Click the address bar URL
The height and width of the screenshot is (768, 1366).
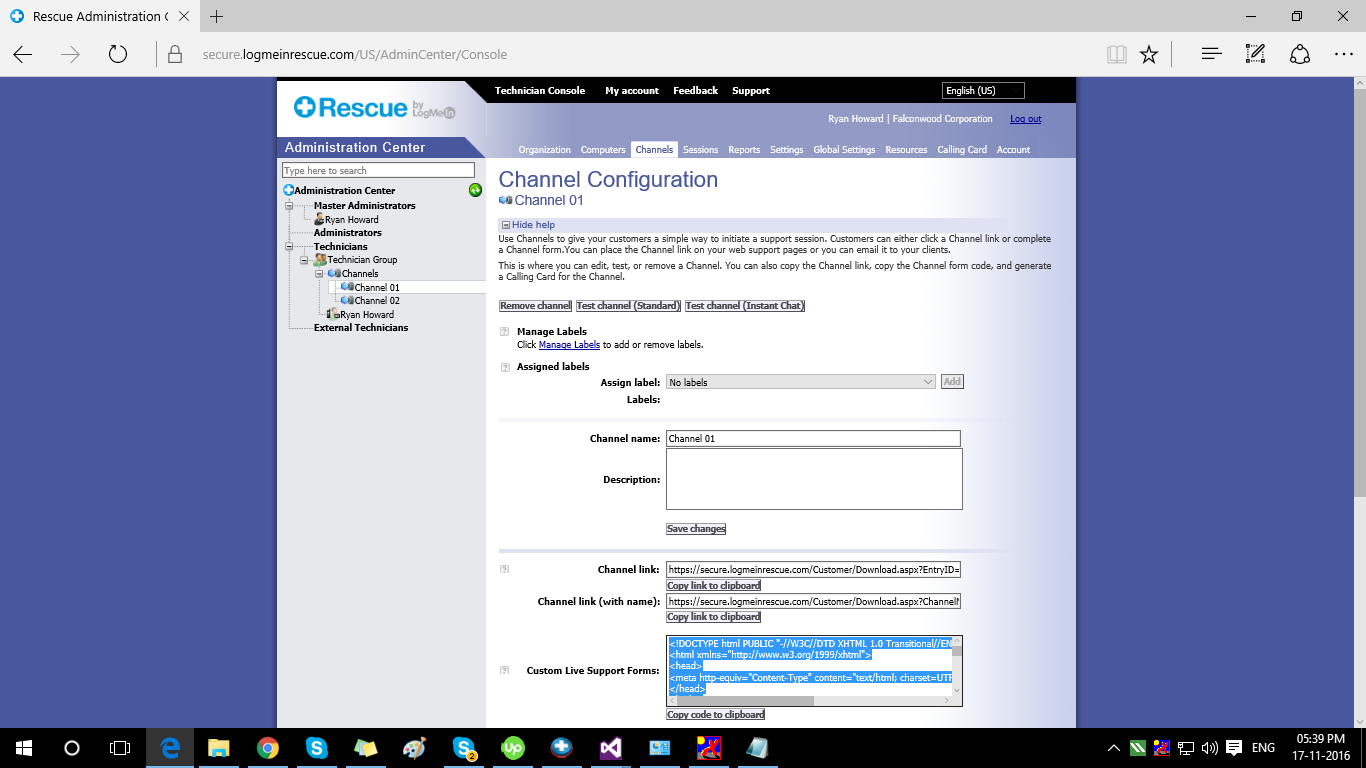point(355,55)
